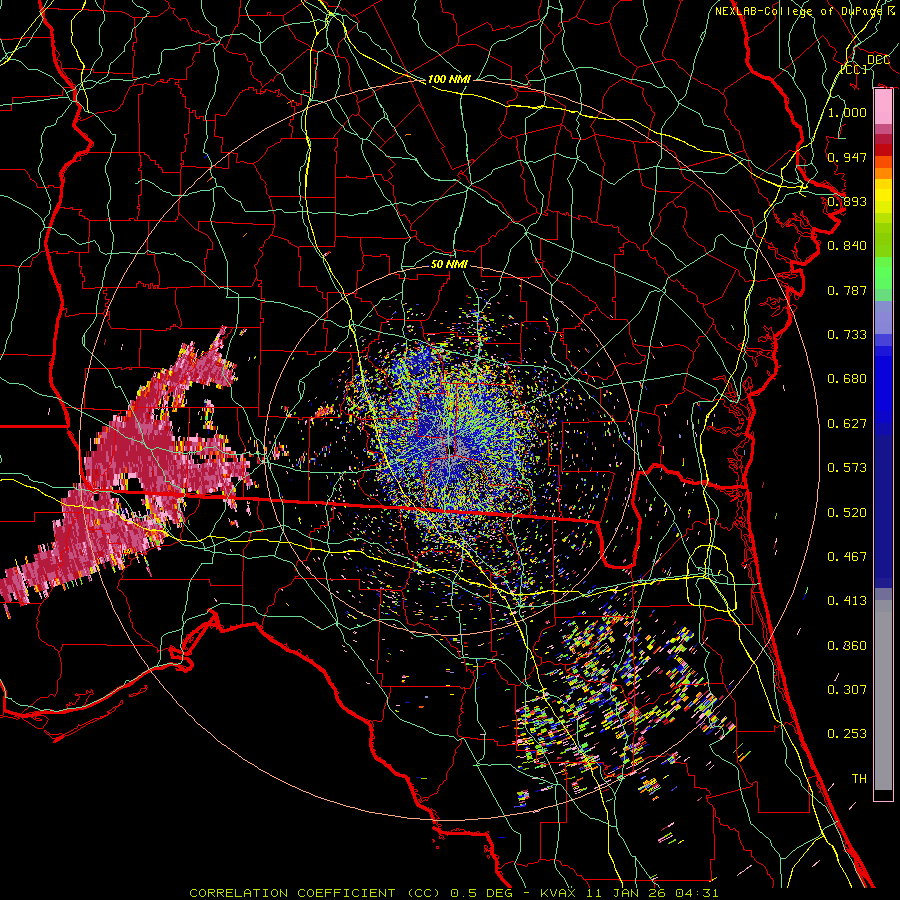The height and width of the screenshot is (900, 900).
Task: Click the 0.893 legend value
Action: [847, 201]
